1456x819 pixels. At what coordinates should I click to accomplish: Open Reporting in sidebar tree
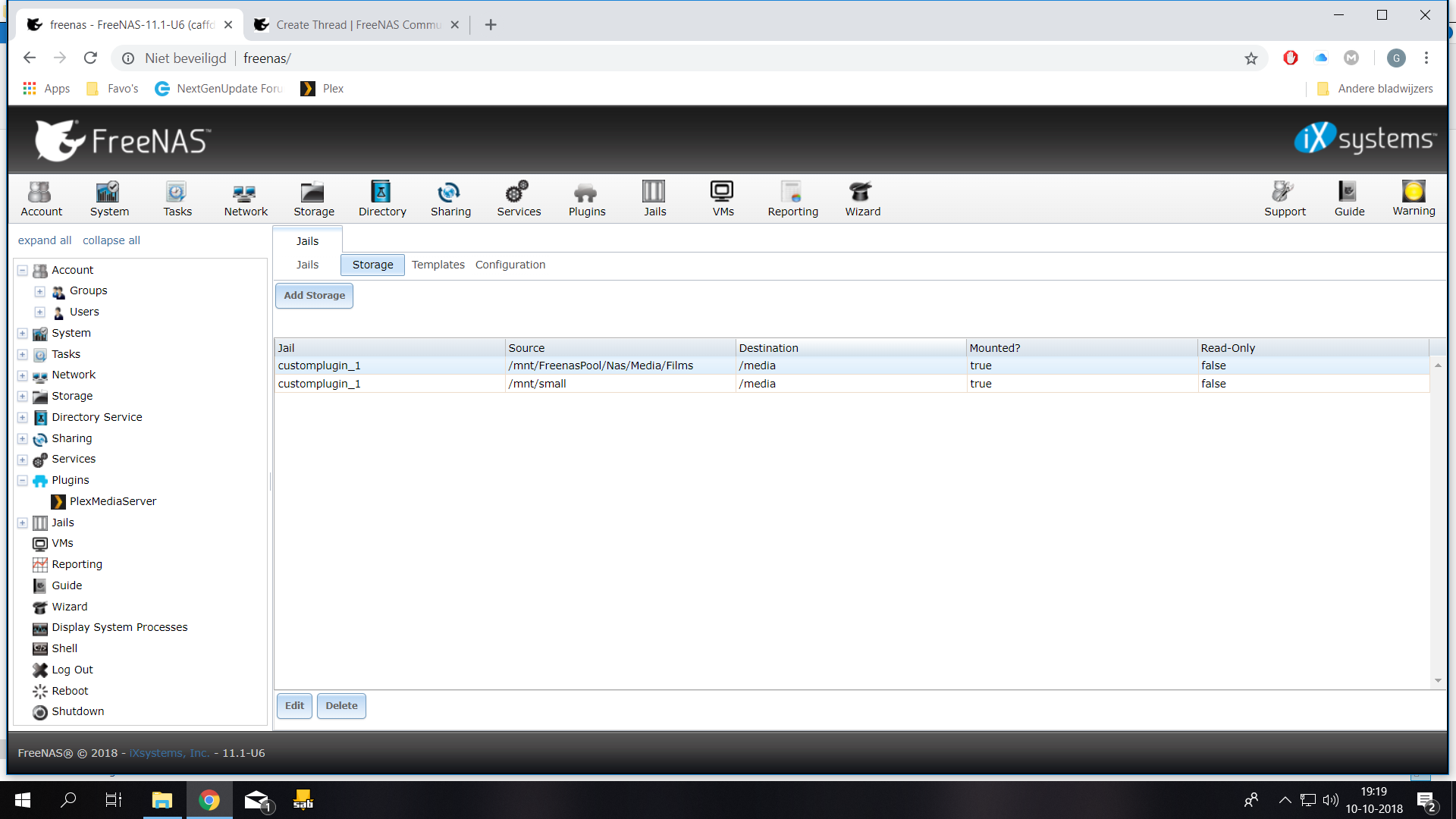pyautogui.click(x=67, y=564)
